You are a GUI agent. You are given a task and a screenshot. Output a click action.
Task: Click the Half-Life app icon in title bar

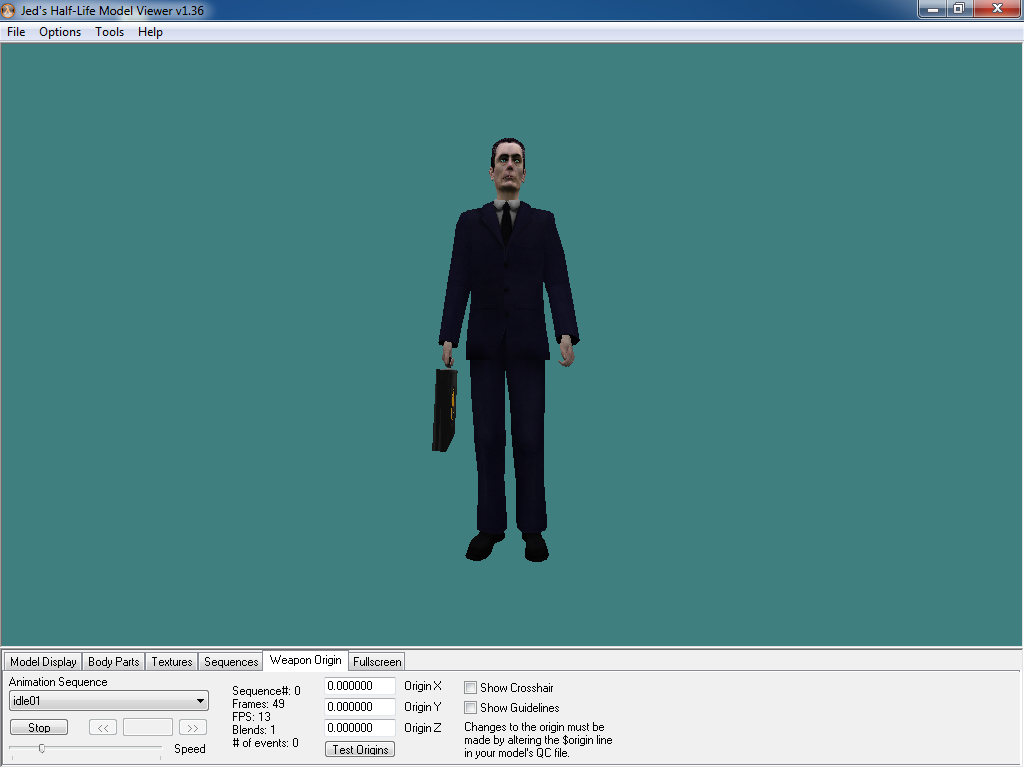pyautogui.click(x=8, y=10)
